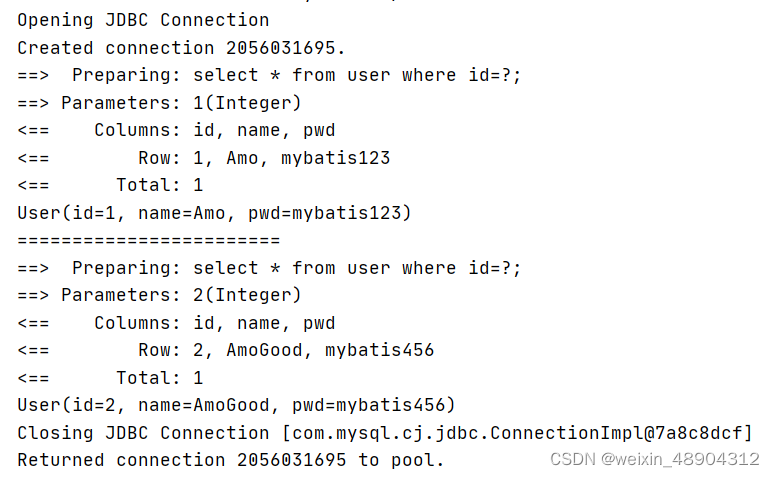Click the "Closing JDBC Connection" text

[x=143, y=433]
